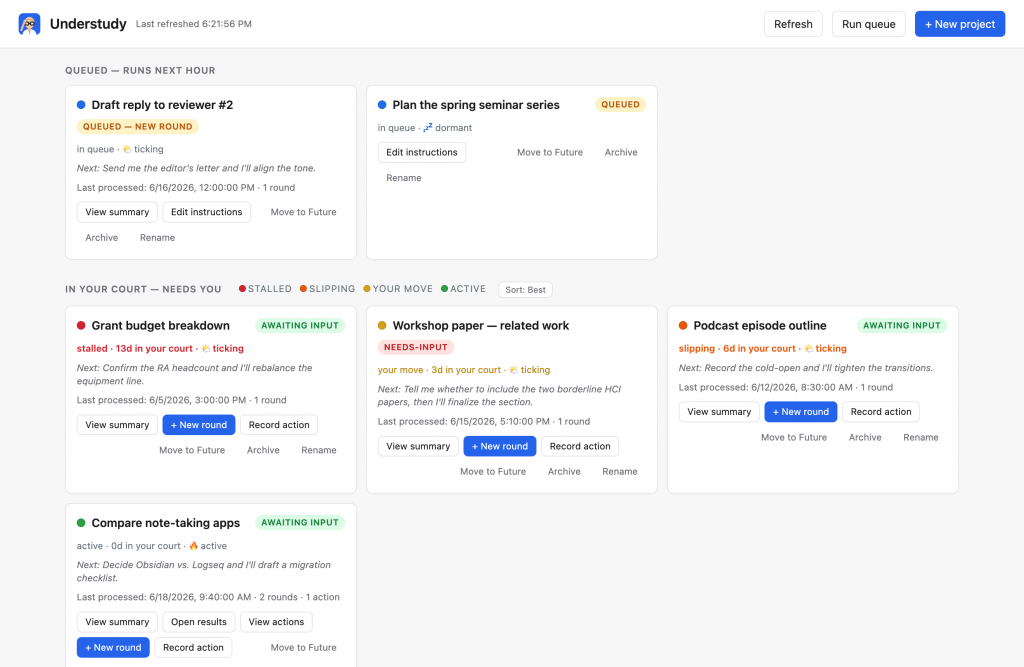The image size is (1024, 667).
Task: View summary of Podcast episode outline
Action: [x=719, y=412]
